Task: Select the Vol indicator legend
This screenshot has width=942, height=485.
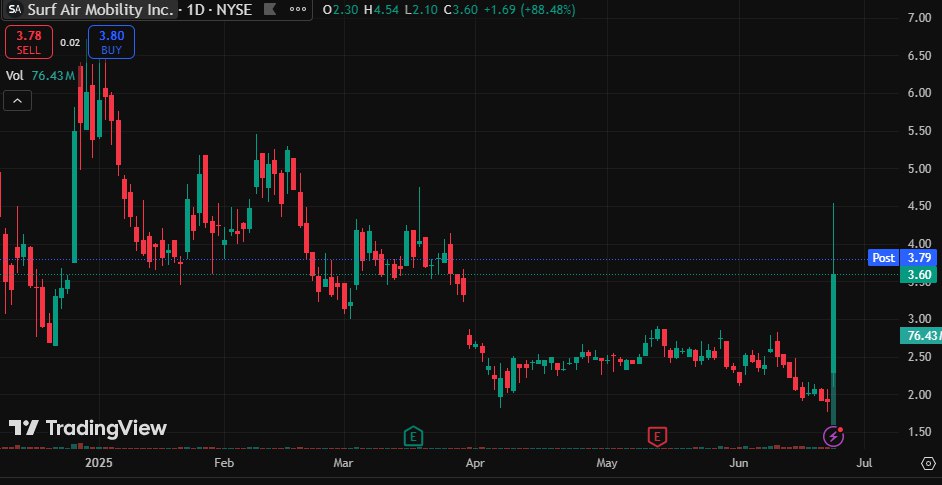Action: [15, 76]
